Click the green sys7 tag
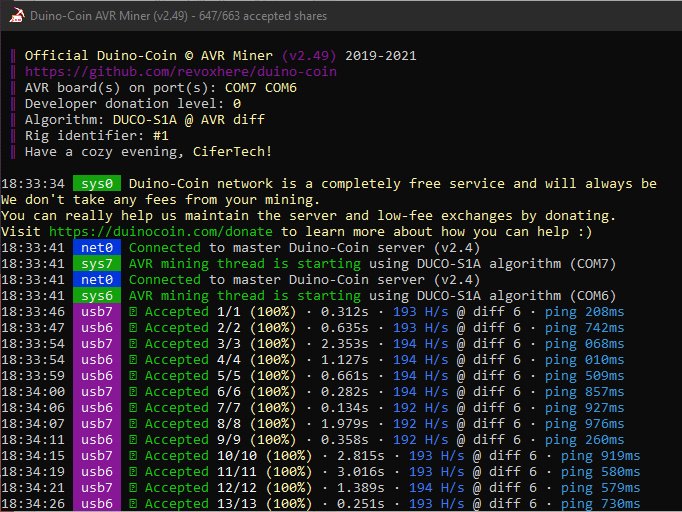The height and width of the screenshot is (512, 682). tap(97, 264)
